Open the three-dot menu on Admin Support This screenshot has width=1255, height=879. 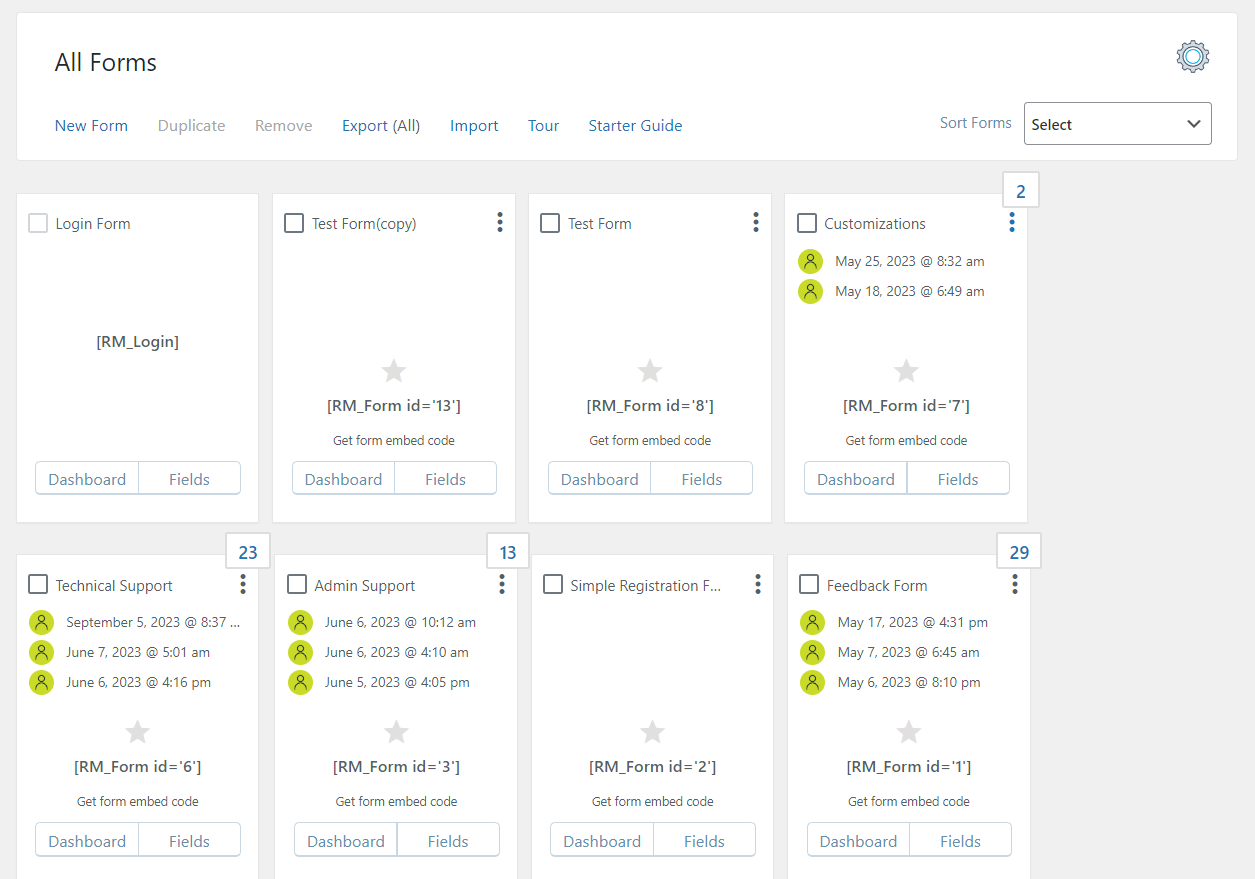501,584
